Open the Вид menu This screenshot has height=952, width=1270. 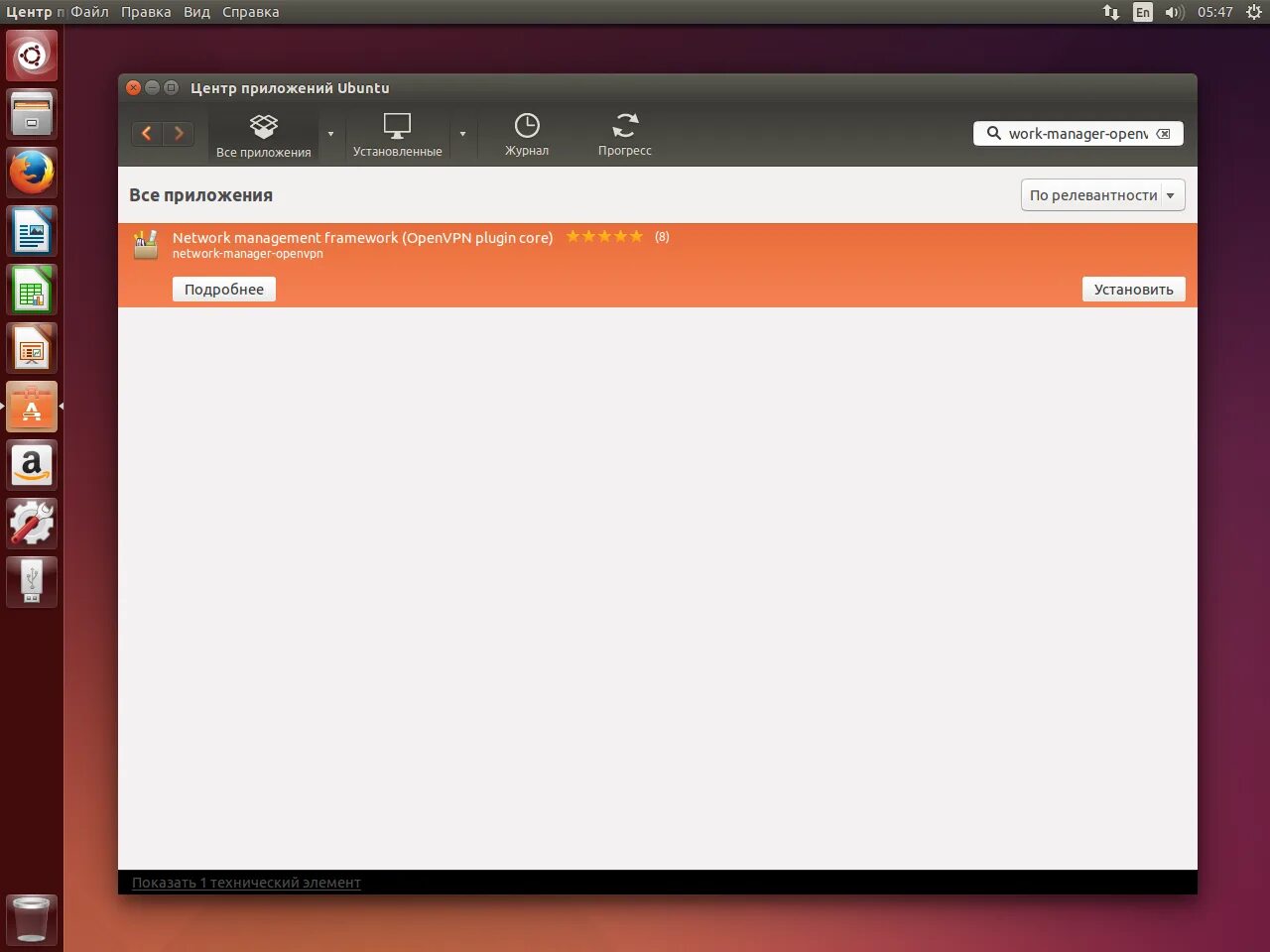point(196,12)
